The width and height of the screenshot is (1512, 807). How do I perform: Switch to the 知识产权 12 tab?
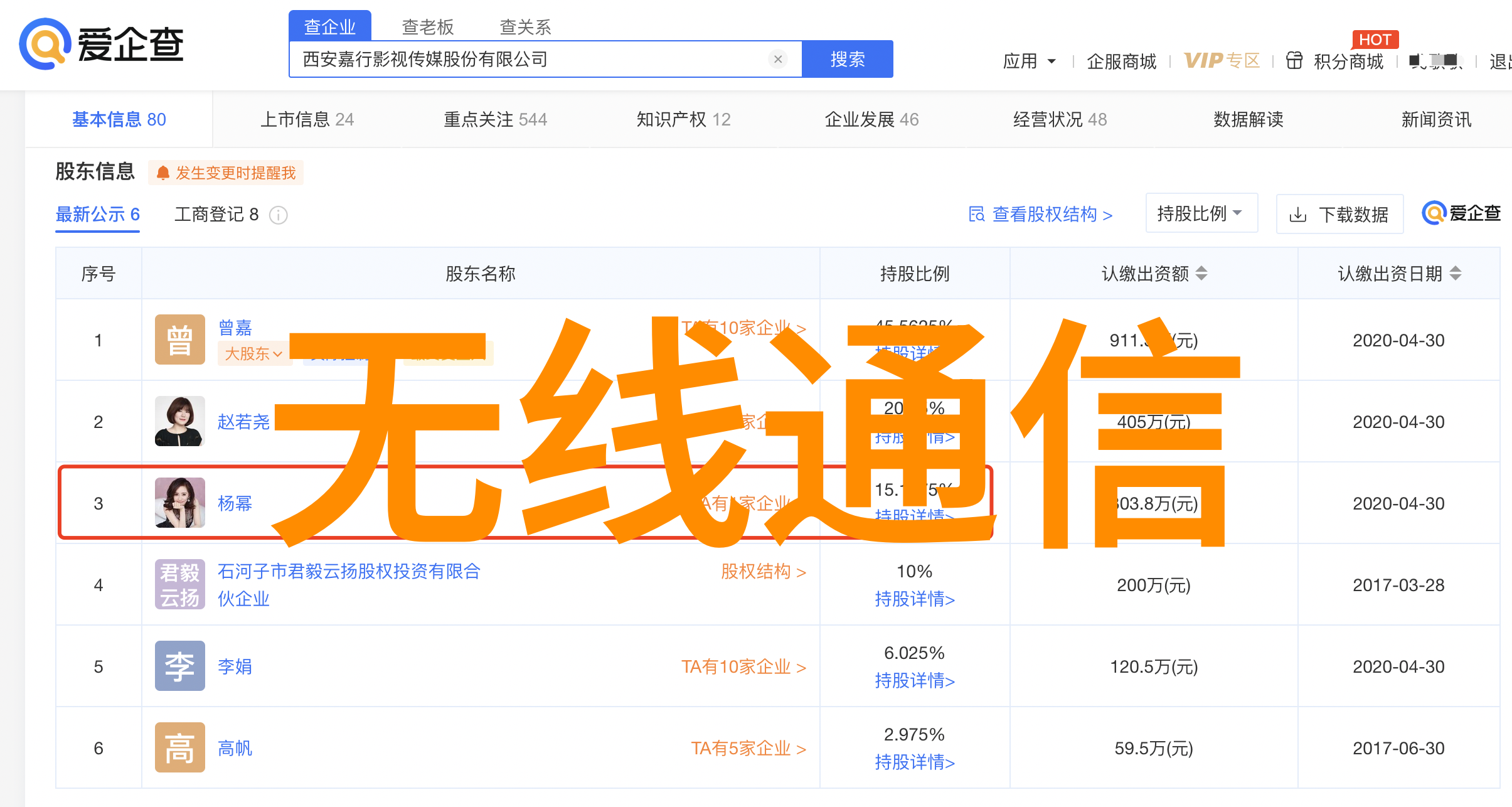(684, 119)
